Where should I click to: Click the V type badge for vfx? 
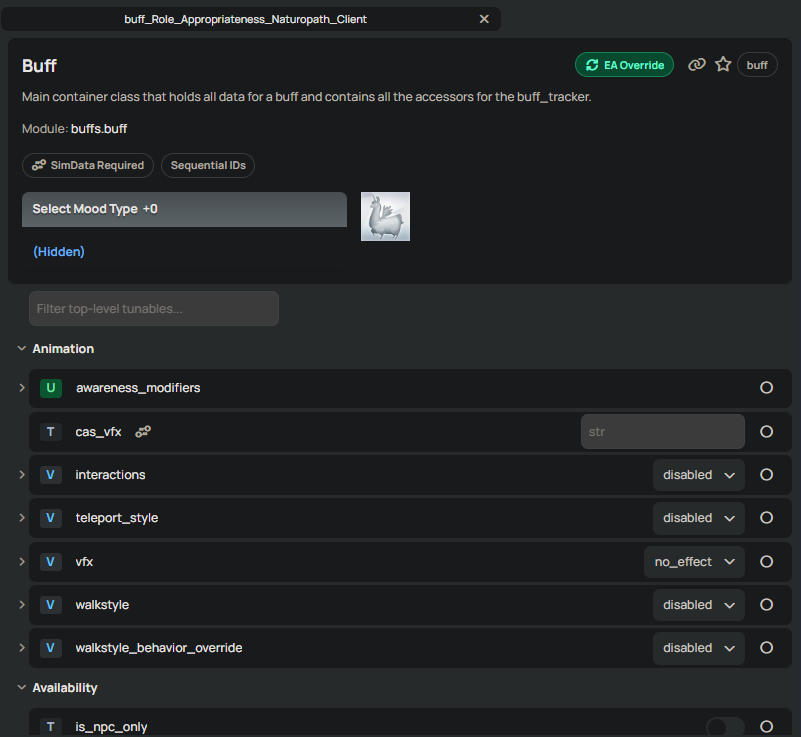(51, 562)
